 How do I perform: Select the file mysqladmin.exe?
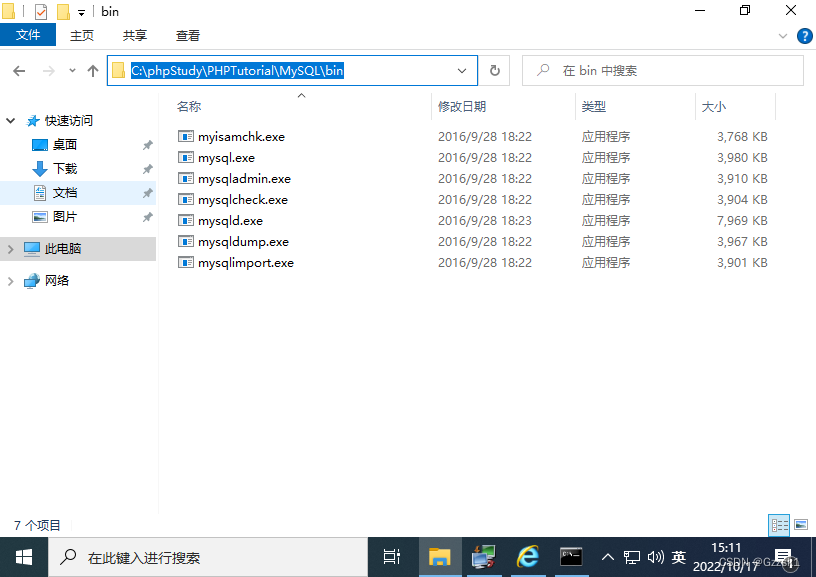tap(244, 179)
